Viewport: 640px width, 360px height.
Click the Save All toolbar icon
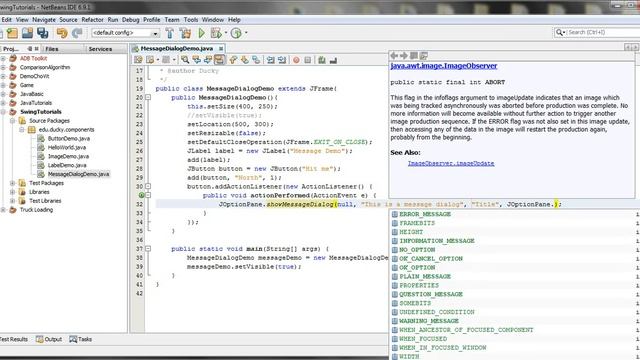(42, 33)
